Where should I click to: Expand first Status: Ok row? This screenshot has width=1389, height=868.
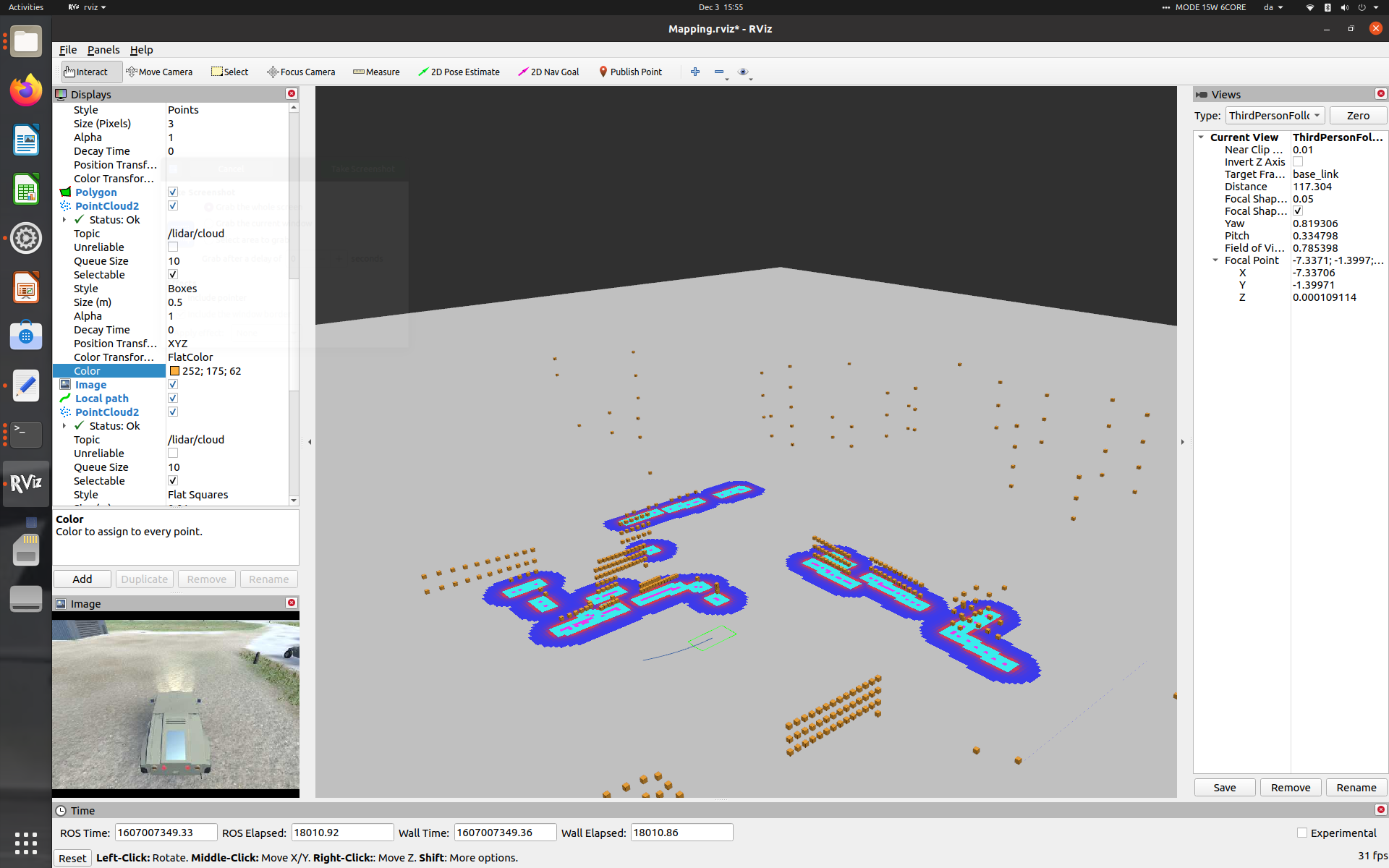(x=64, y=220)
